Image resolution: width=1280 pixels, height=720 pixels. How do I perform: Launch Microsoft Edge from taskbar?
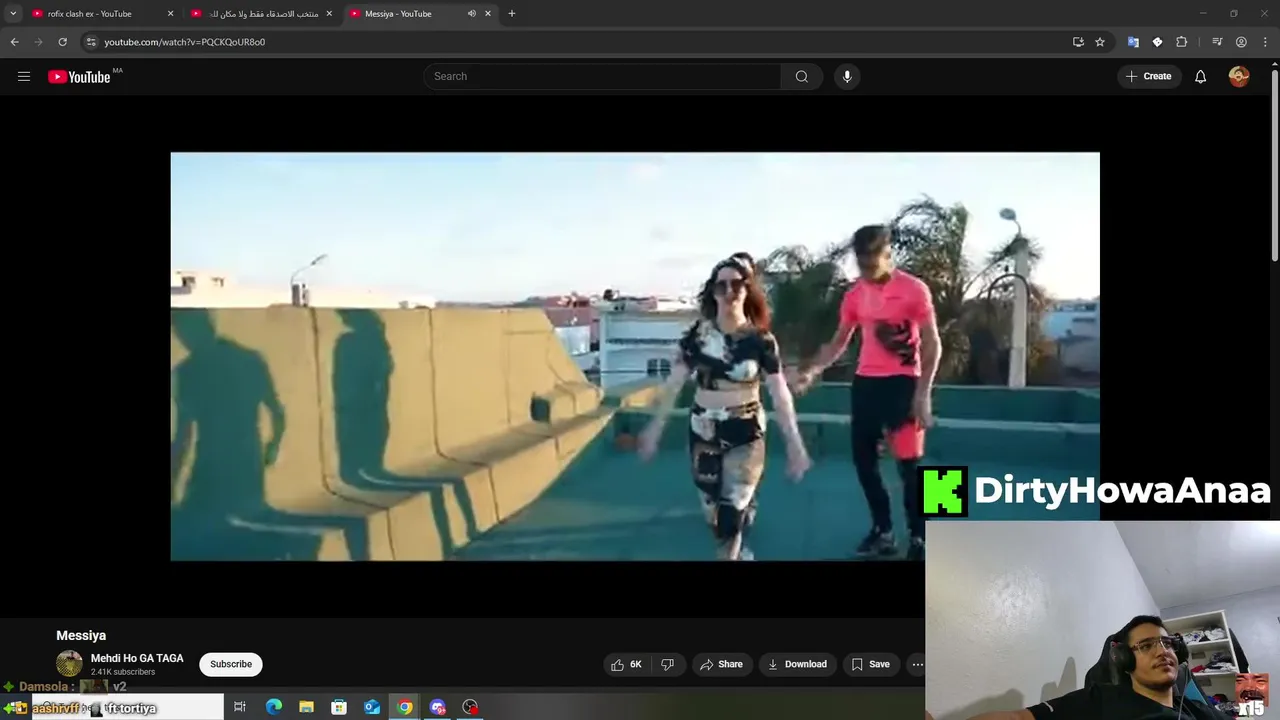coord(273,707)
